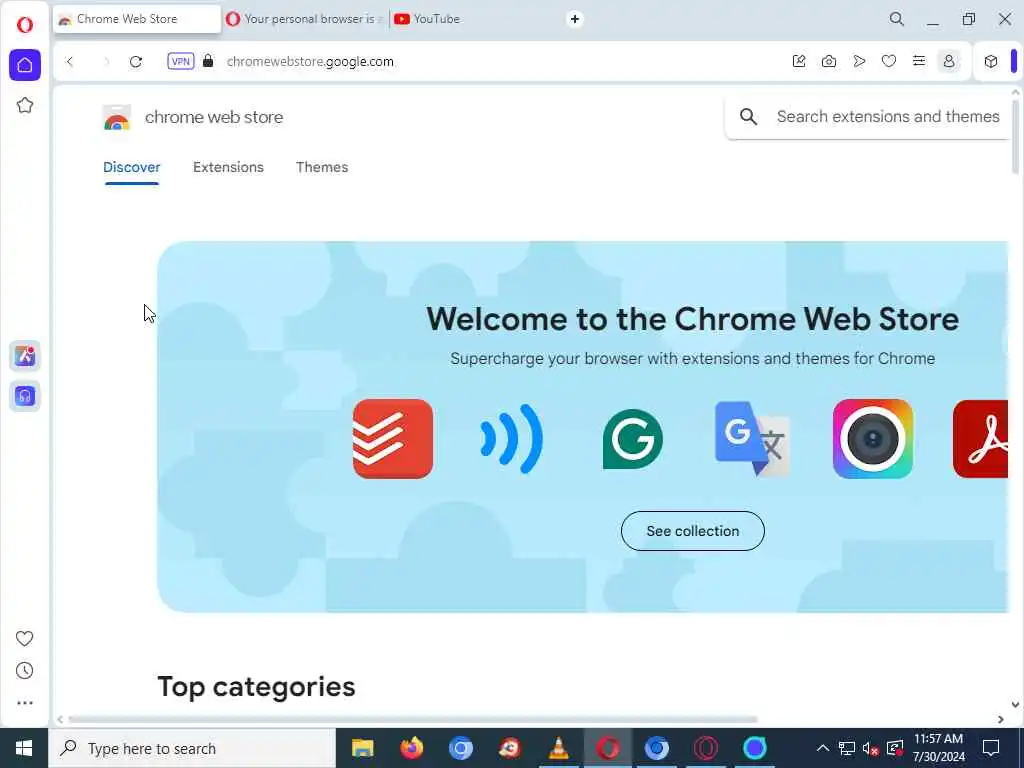Click the Welcome to the Chrome Web Store heading

tap(692, 319)
